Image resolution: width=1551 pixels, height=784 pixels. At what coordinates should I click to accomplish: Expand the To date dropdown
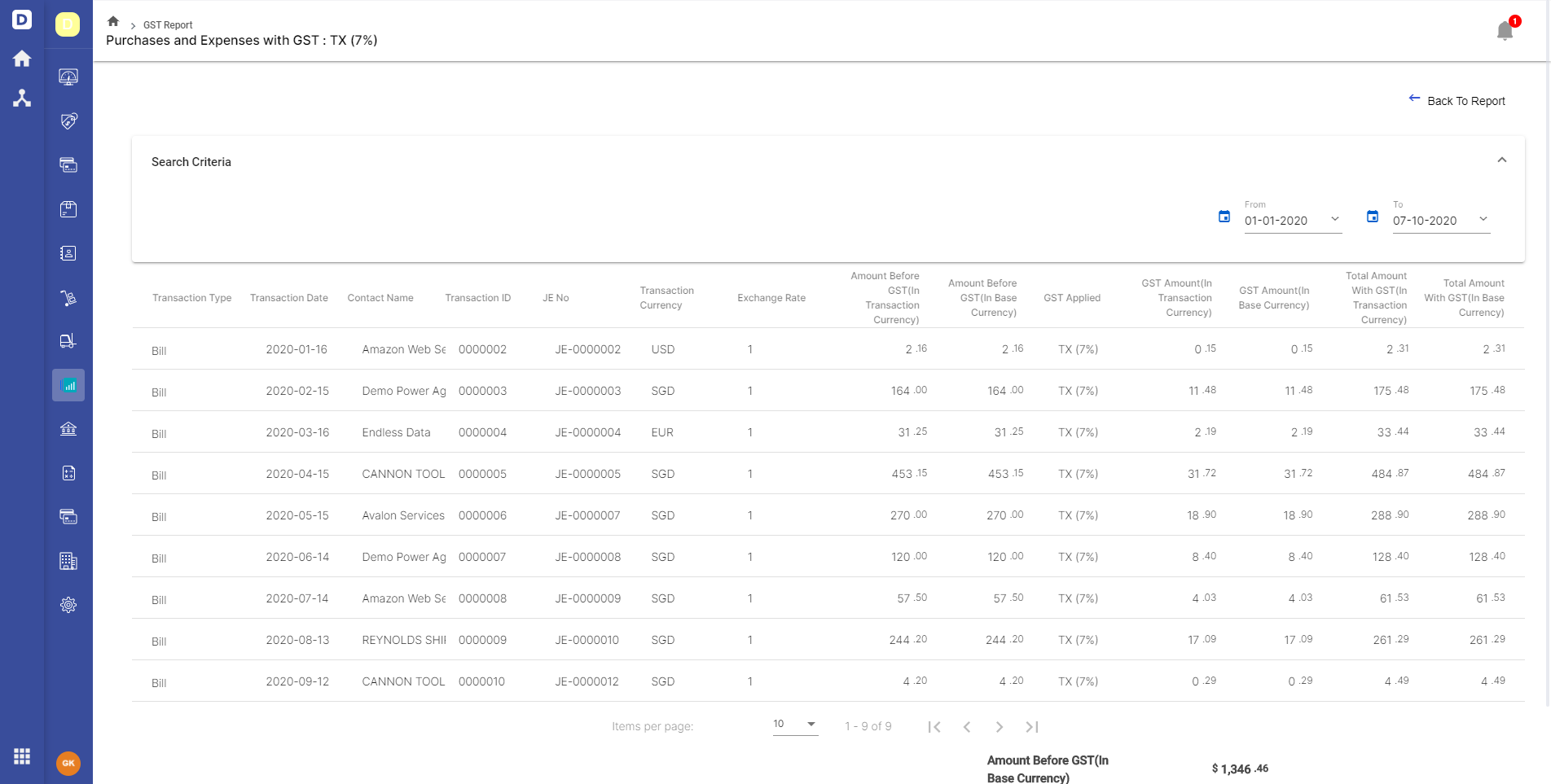click(1483, 219)
